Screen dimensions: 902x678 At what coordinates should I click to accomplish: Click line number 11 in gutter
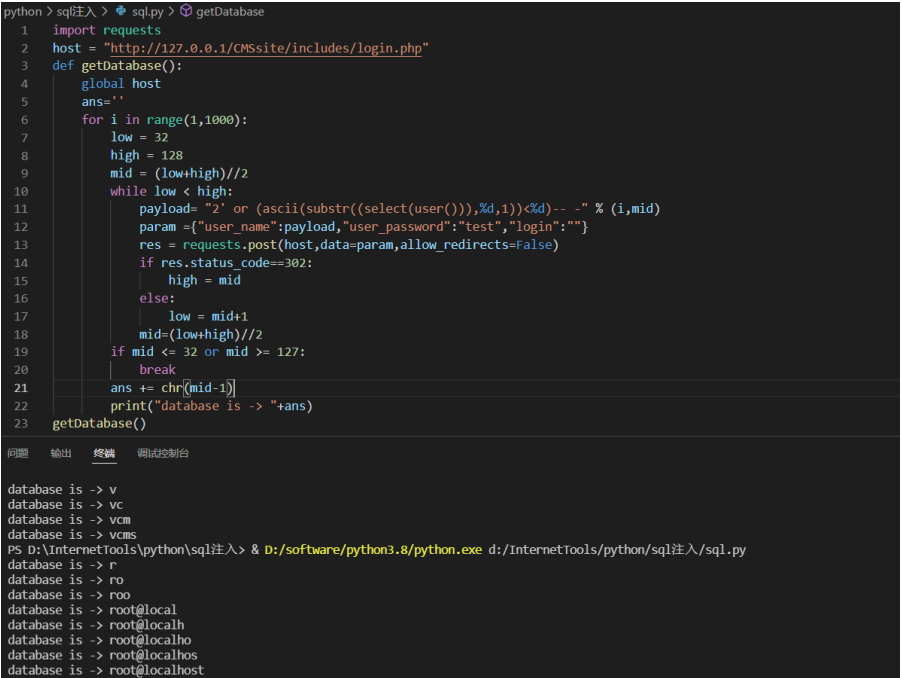pyautogui.click(x=21, y=209)
